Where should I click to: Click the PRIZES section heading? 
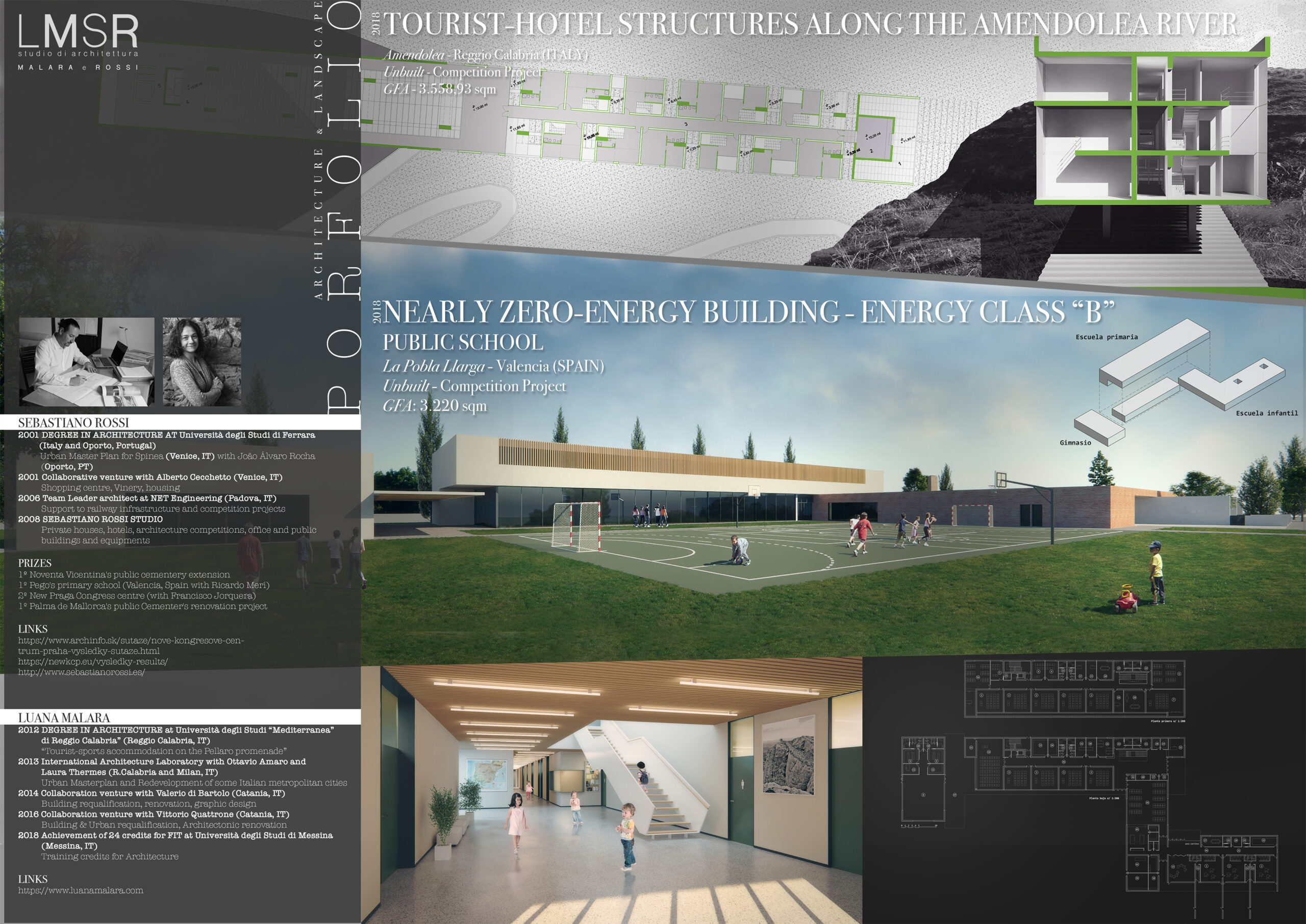click(x=35, y=563)
